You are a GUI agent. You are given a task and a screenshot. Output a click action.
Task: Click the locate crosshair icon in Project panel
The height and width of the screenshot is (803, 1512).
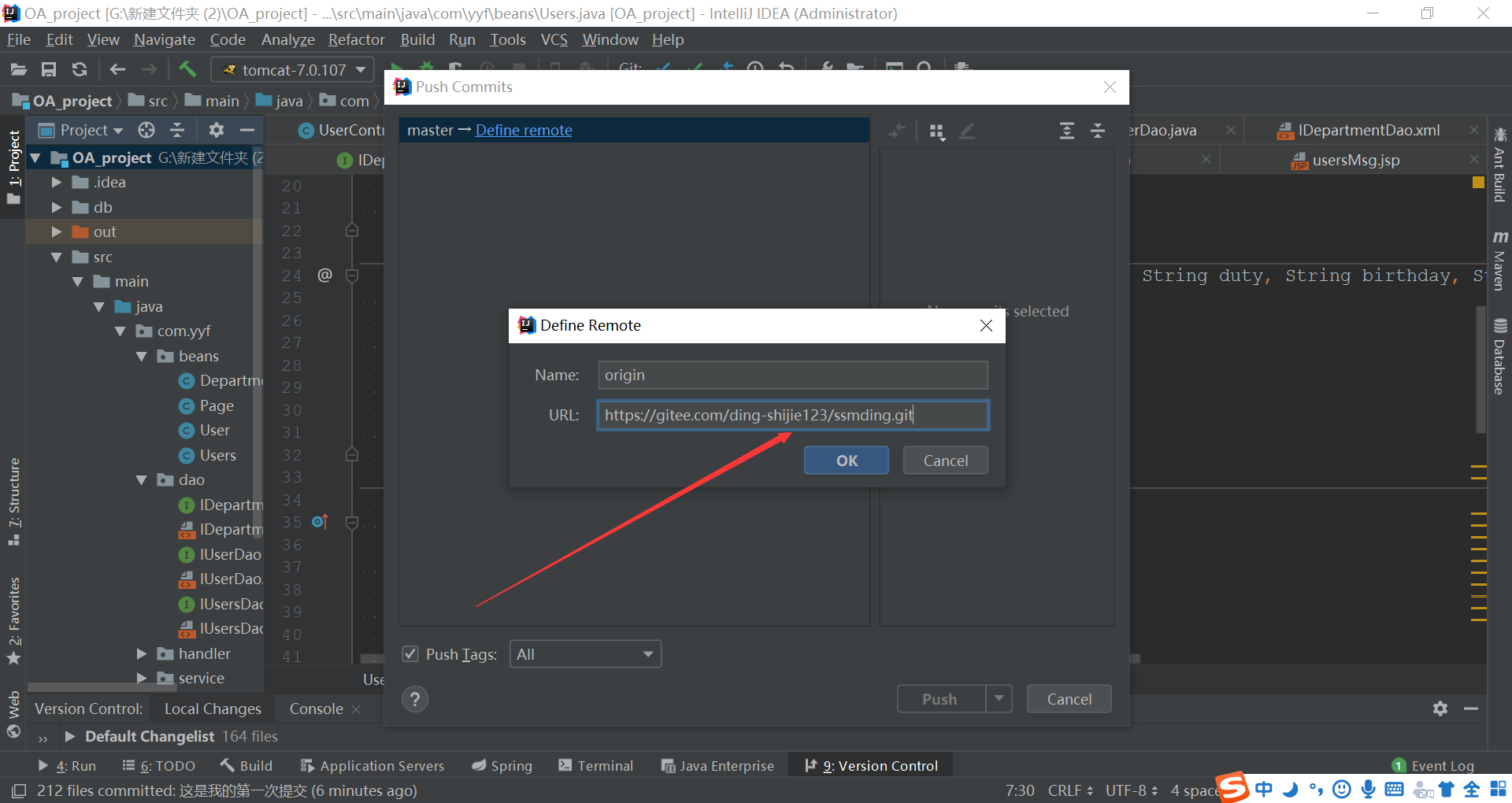146,130
